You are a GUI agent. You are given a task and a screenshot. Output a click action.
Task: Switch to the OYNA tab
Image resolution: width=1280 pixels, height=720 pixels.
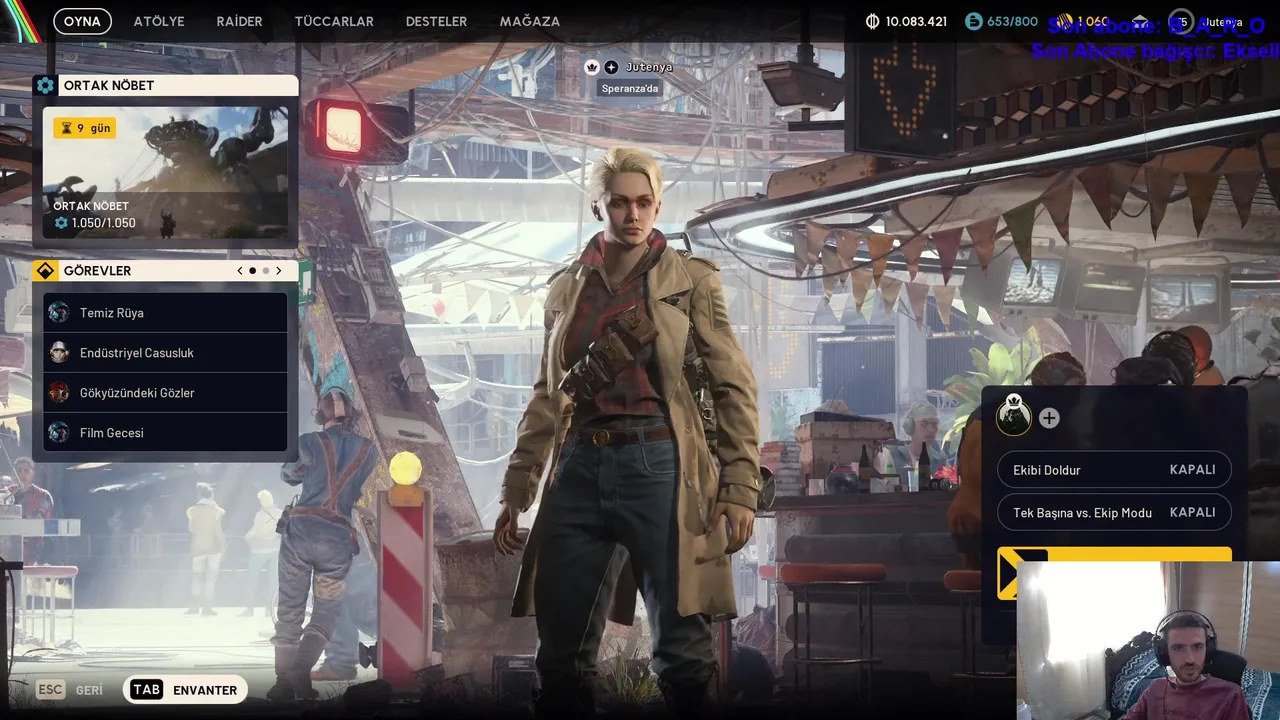[82, 21]
